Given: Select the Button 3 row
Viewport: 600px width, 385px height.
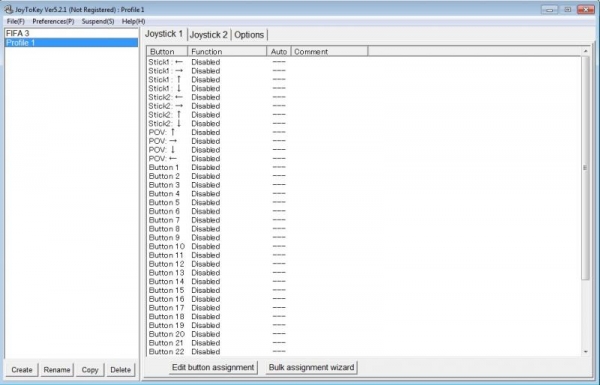Looking at the screenshot, I should (364, 185).
